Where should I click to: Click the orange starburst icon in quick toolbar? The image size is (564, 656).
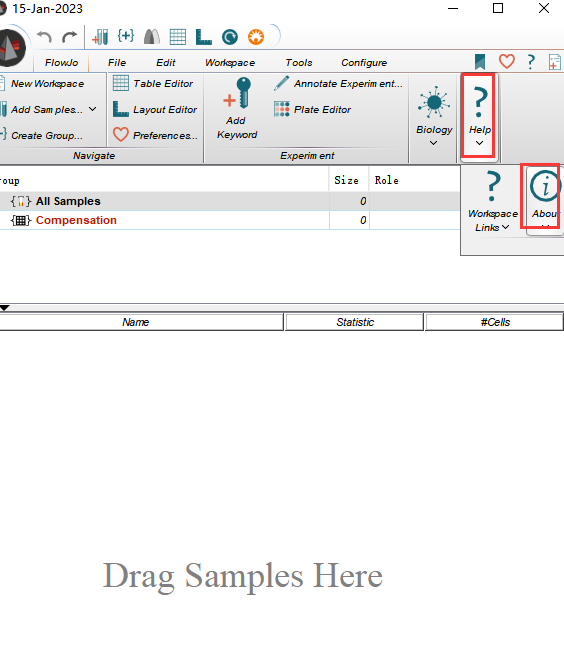coord(256,37)
